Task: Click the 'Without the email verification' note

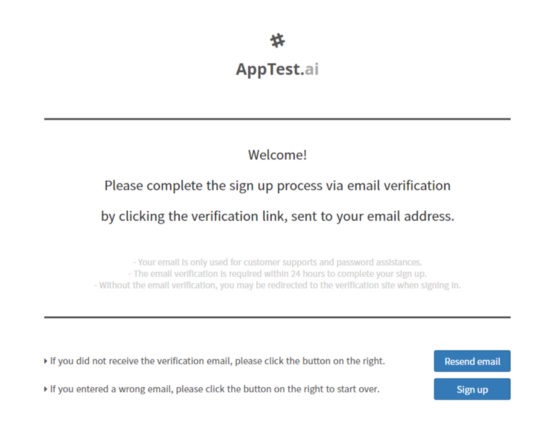Action: point(277,285)
